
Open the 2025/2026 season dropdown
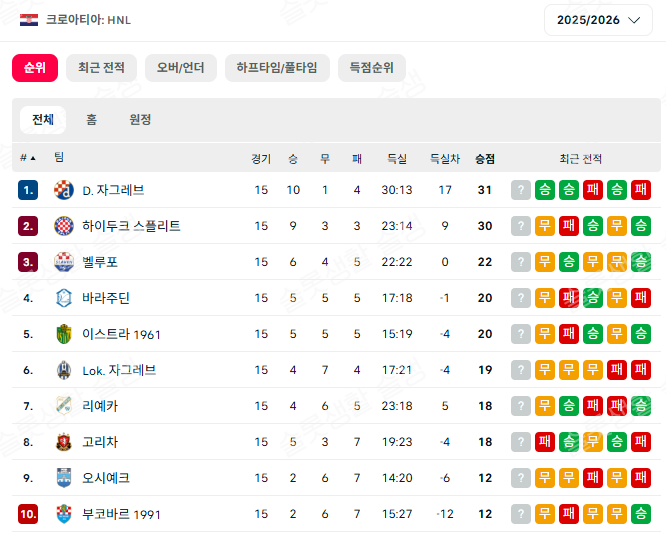598,20
